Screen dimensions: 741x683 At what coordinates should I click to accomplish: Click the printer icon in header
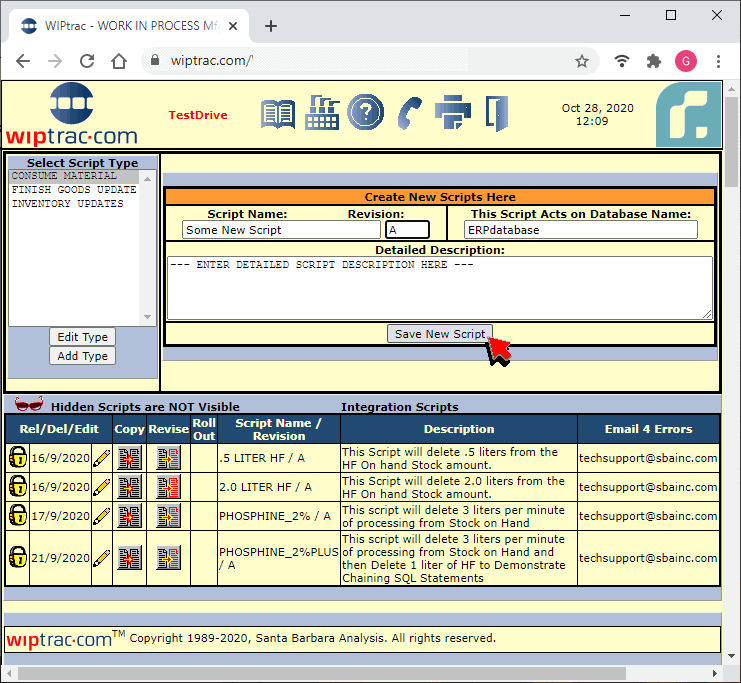[x=452, y=112]
